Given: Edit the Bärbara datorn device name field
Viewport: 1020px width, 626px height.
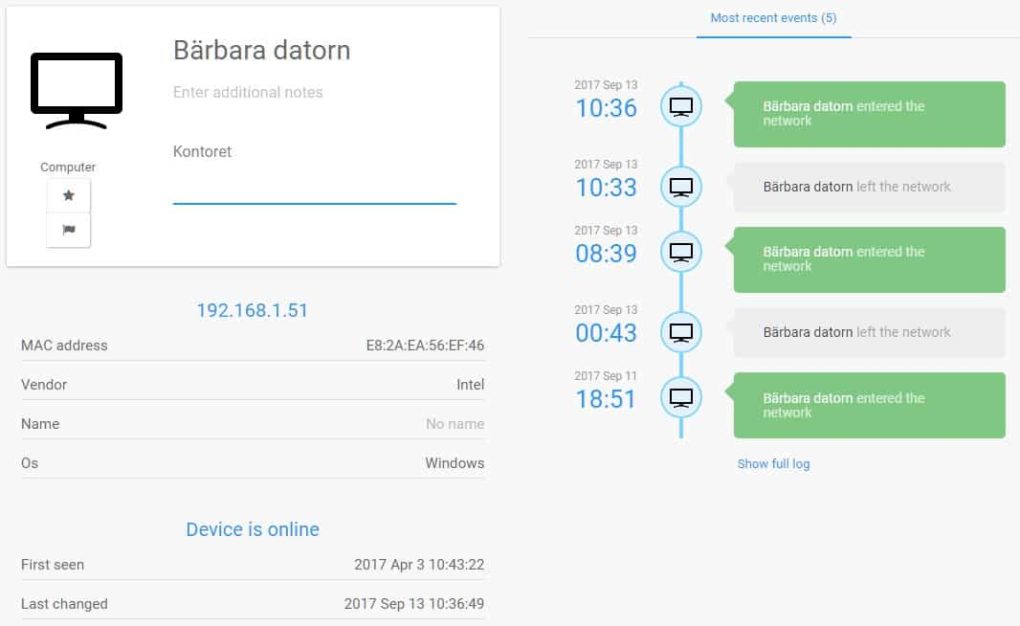Looking at the screenshot, I should click(x=262, y=50).
